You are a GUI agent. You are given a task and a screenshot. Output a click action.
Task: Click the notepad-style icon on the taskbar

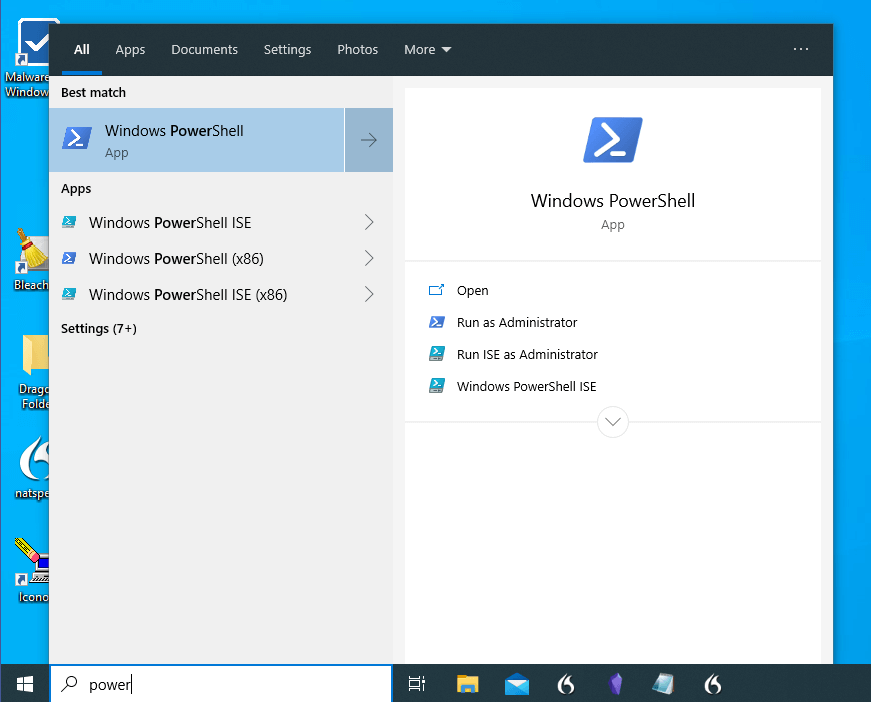click(664, 684)
